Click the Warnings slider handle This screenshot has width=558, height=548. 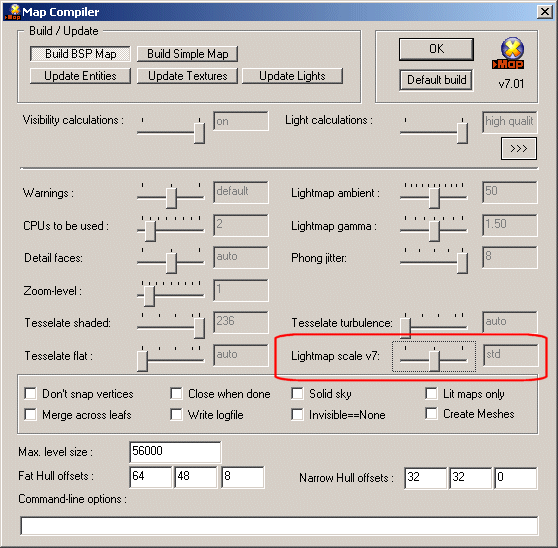(171, 198)
